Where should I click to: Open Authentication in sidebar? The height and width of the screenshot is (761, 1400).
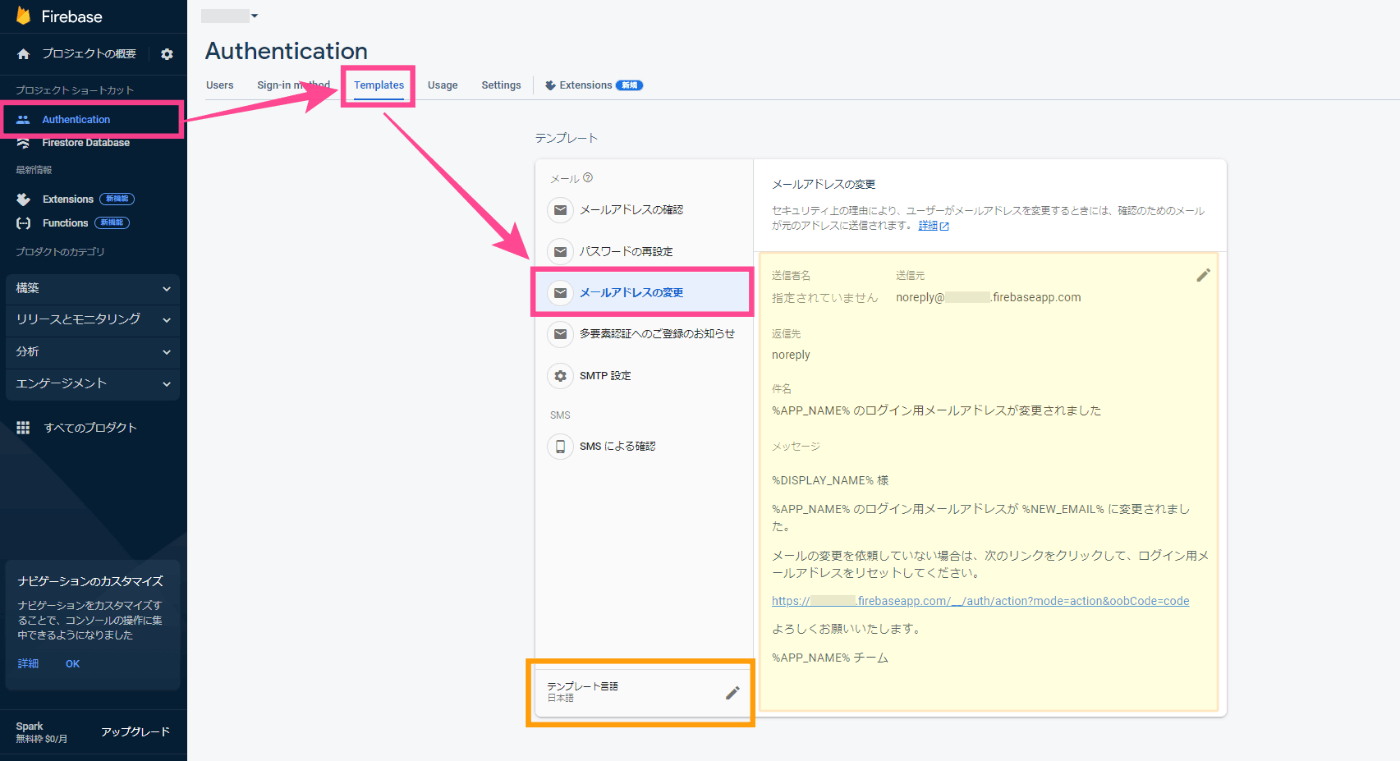coord(76,120)
